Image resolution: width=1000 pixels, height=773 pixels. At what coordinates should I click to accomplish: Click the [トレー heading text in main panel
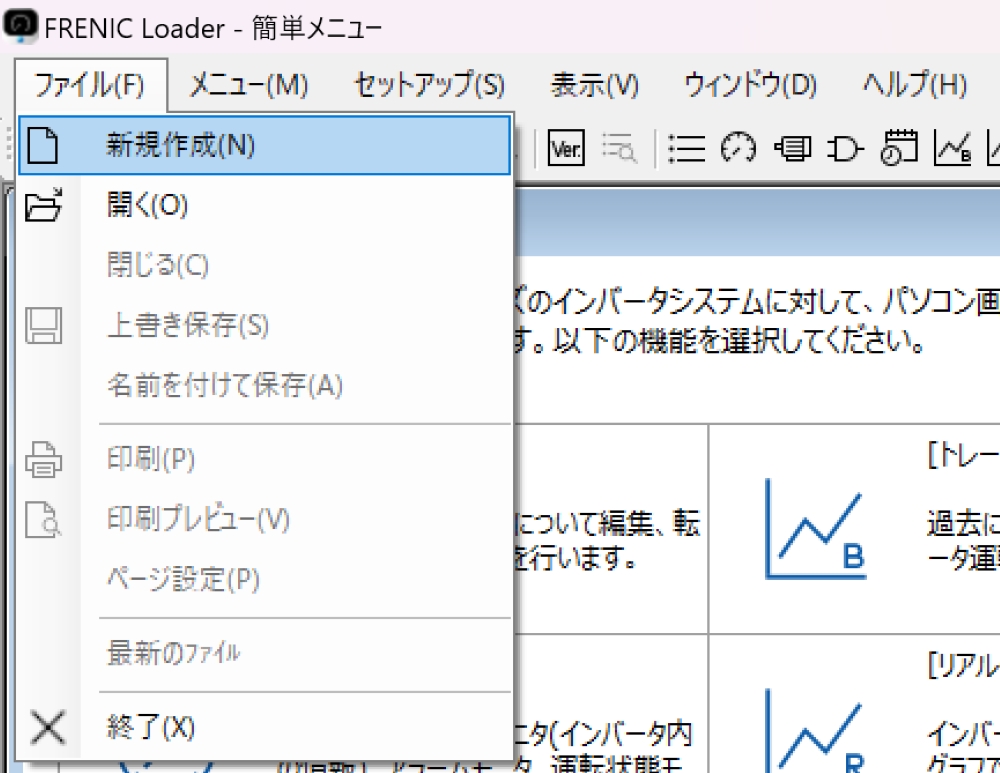point(963,455)
